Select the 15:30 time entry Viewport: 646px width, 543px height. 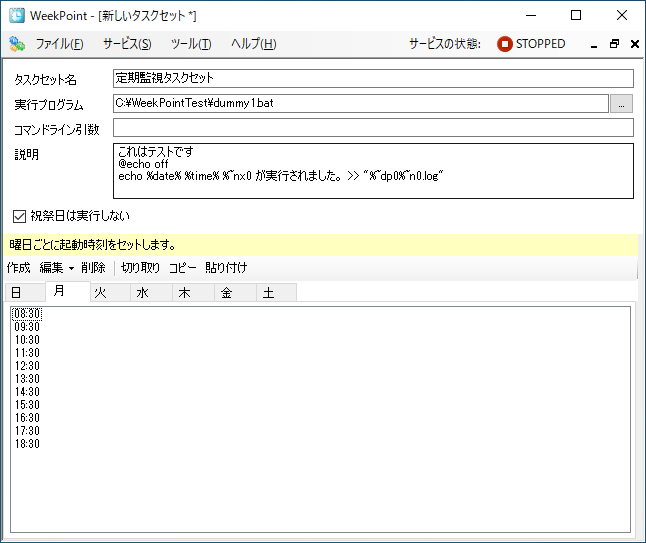click(27, 405)
